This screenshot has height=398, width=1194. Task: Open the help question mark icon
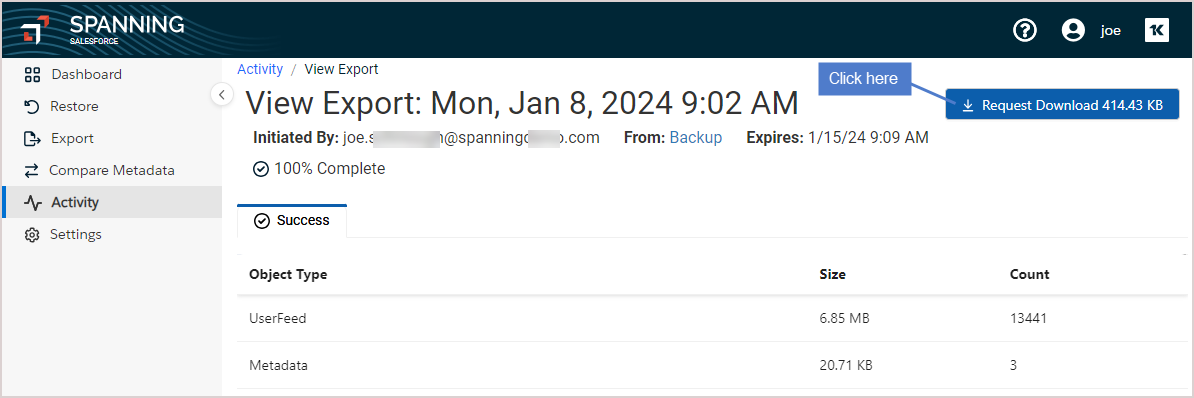(1026, 30)
